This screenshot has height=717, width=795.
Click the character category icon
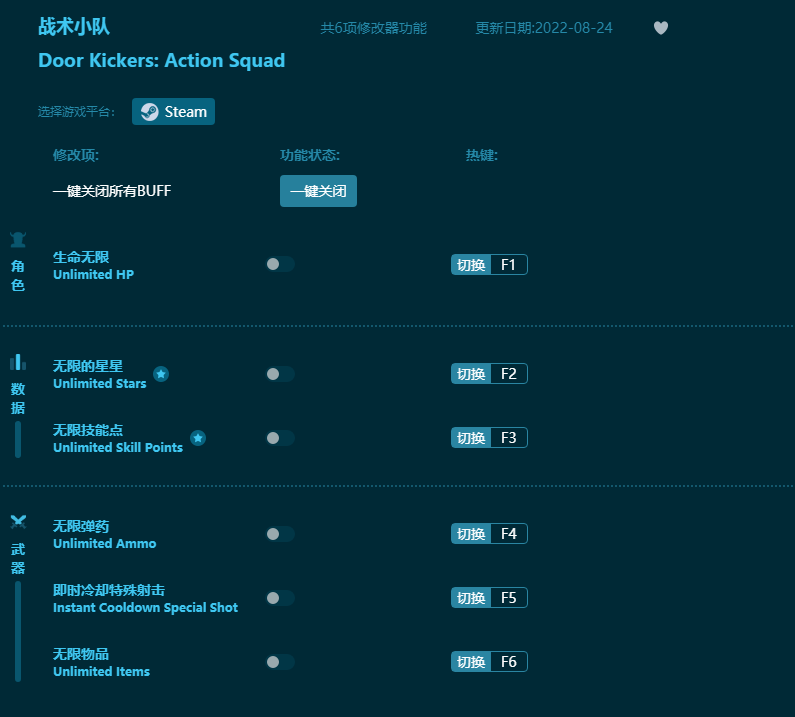(x=18, y=239)
